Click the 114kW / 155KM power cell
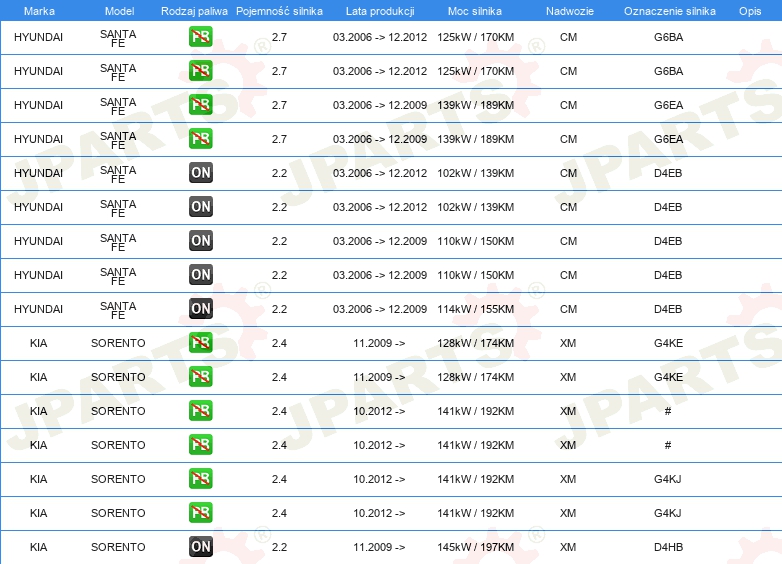Image resolution: width=782 pixels, height=564 pixels. [x=475, y=309]
